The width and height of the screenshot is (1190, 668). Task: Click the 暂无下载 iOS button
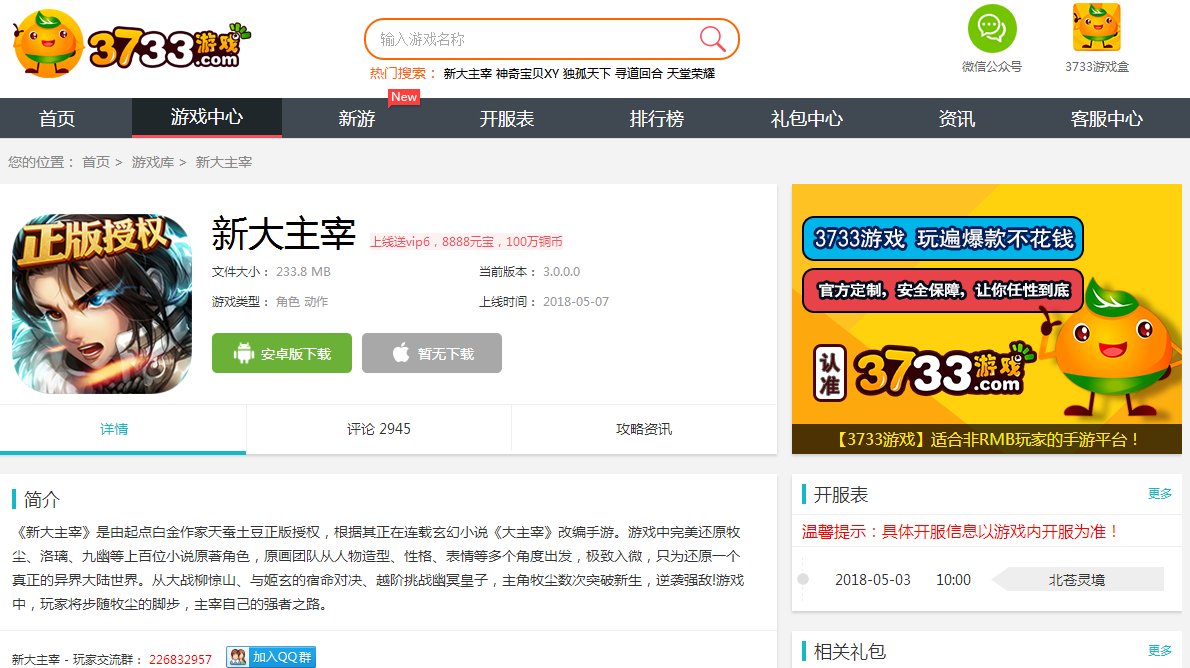click(x=432, y=353)
